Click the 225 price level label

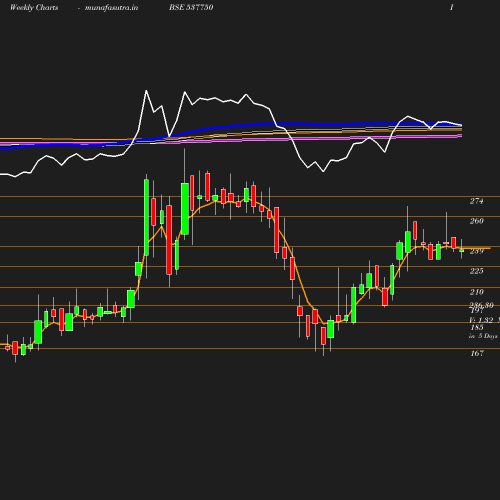pos(477,271)
